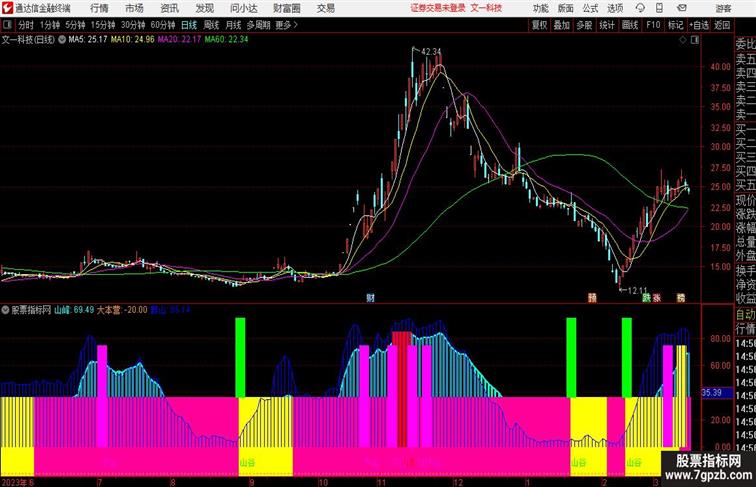Click the 多股 toolbar button
Screen dimensions: 756x487
pyautogui.click(x=584, y=25)
